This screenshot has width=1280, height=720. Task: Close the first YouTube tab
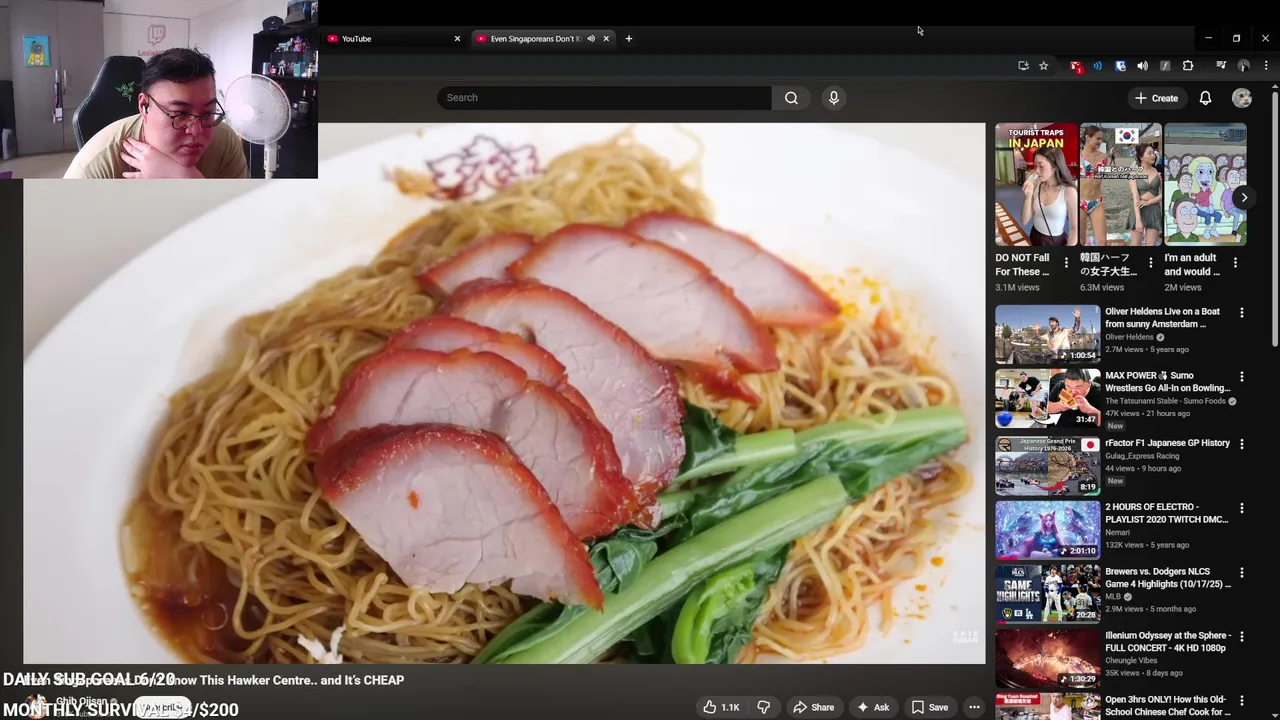pyautogui.click(x=457, y=39)
